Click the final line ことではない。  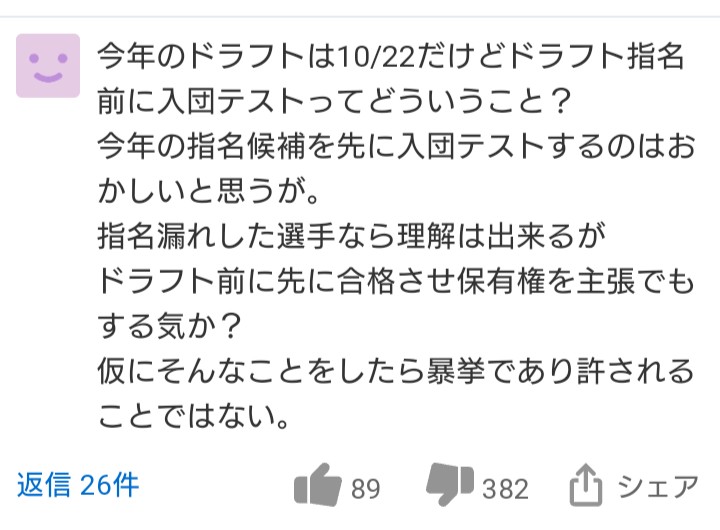(194, 418)
